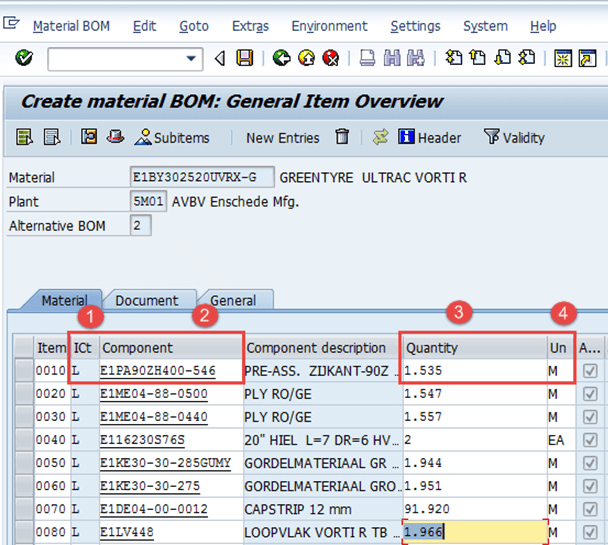
Task: Click the green Enter checkmark icon
Action: point(24,59)
